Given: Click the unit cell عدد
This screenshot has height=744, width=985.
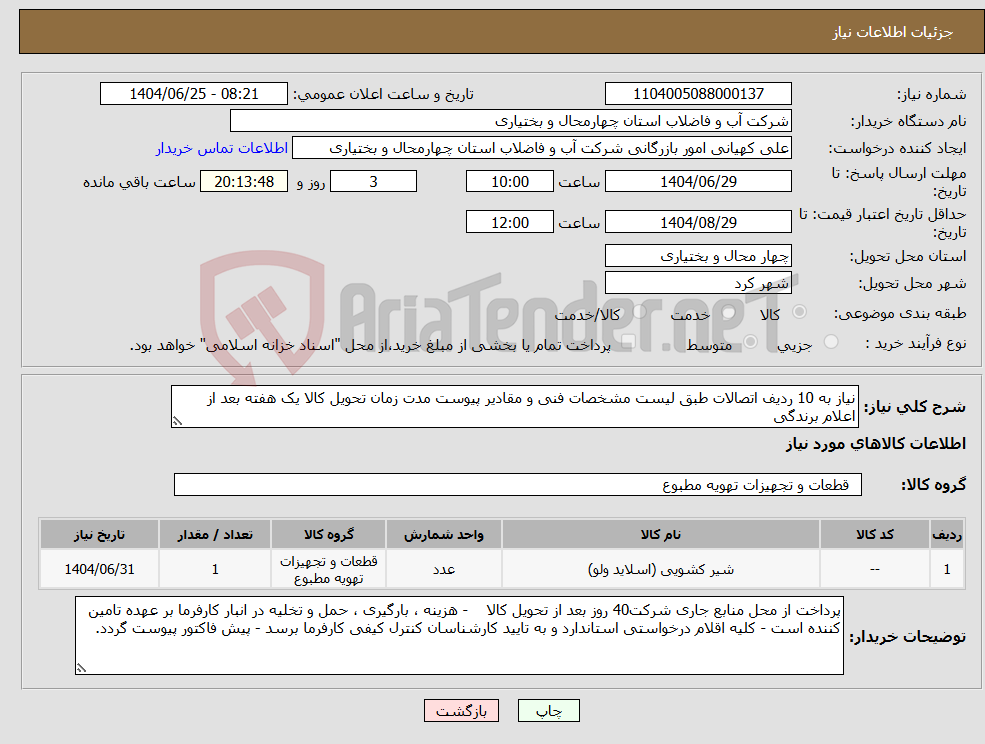Looking at the screenshot, I should (444, 569).
